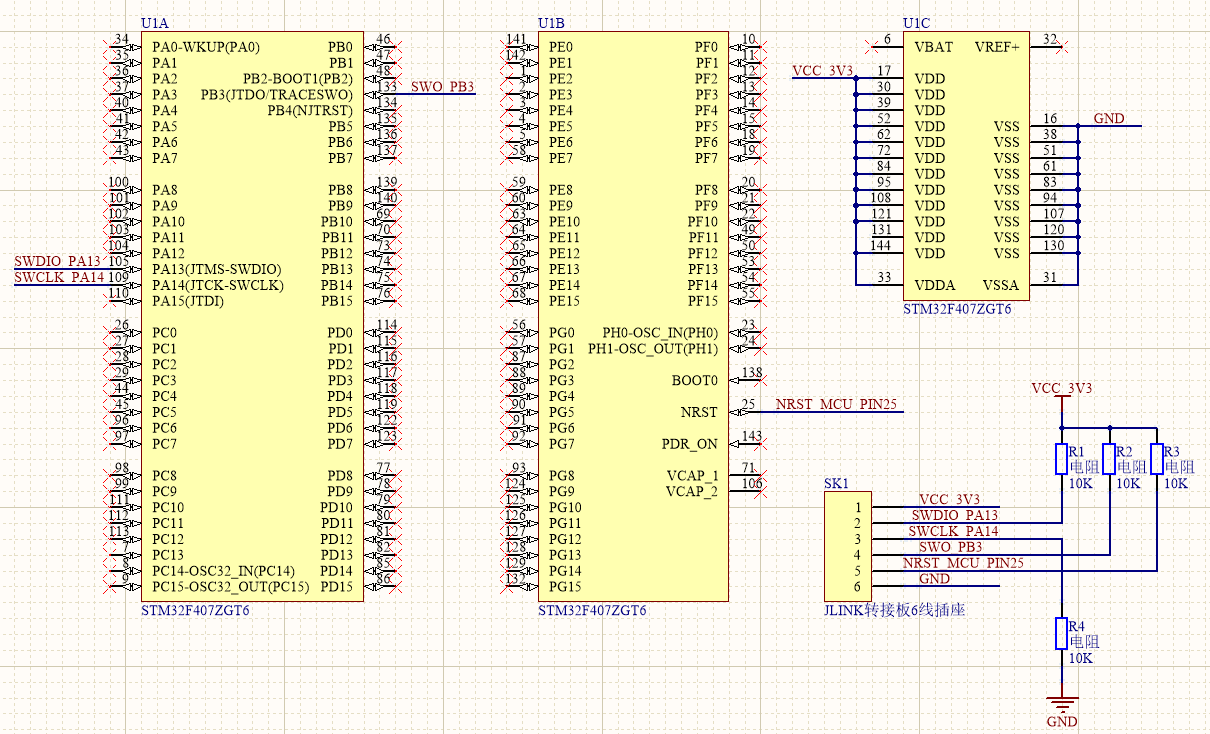This screenshot has width=1210, height=734.
Task: Click the GND net symbol beside VSS pin 16
Action: (x=1108, y=118)
